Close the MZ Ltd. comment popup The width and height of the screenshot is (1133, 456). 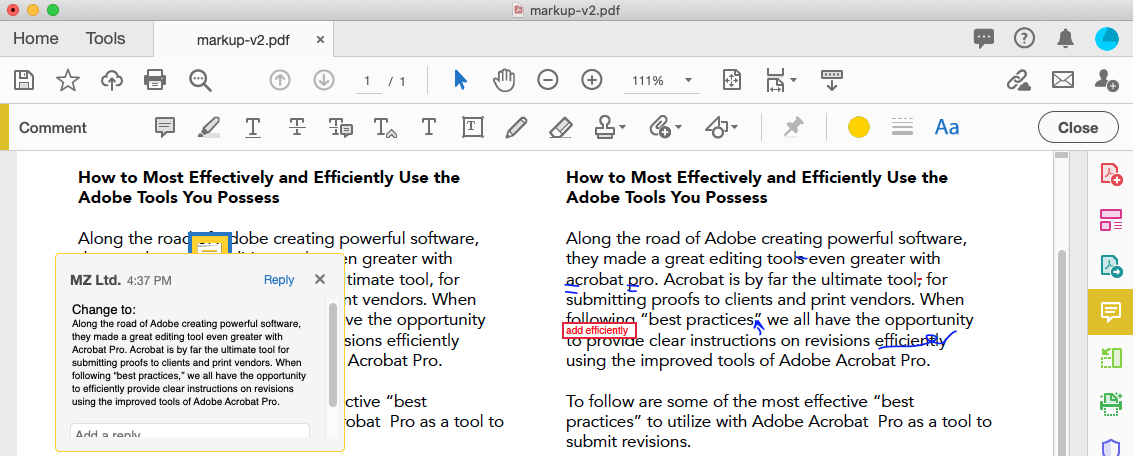tap(320, 279)
